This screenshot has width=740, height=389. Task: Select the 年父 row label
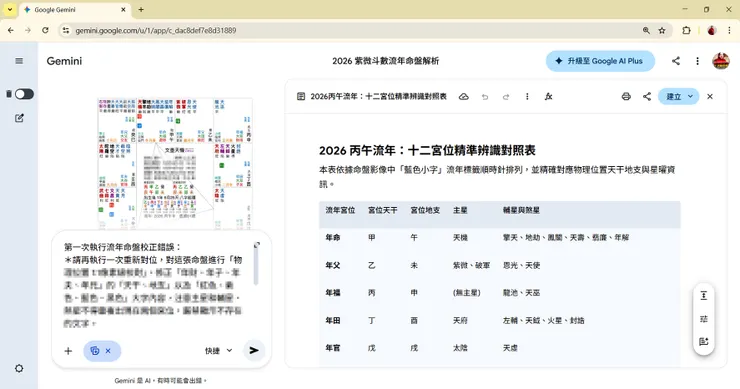click(x=333, y=265)
